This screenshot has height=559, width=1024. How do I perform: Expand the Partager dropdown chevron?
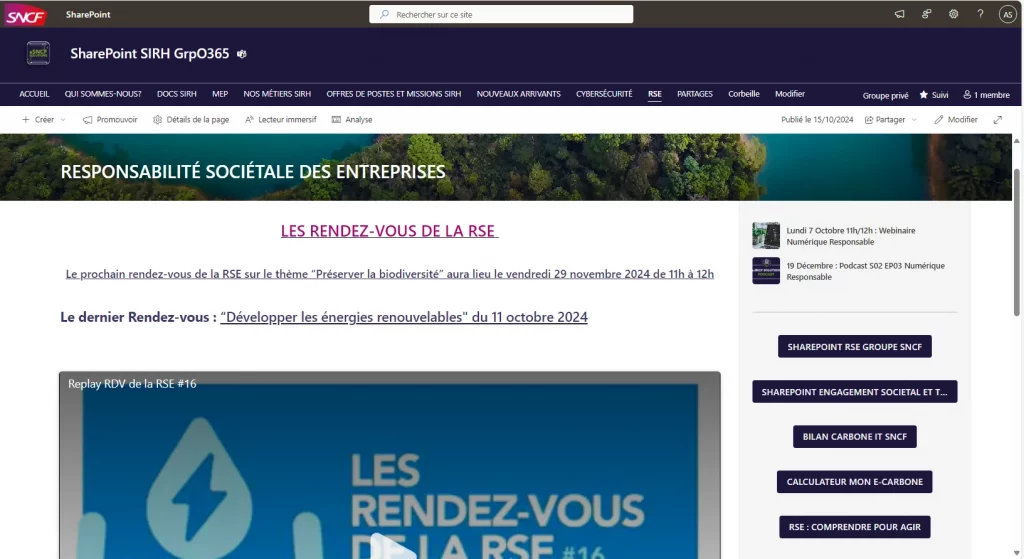coord(914,120)
